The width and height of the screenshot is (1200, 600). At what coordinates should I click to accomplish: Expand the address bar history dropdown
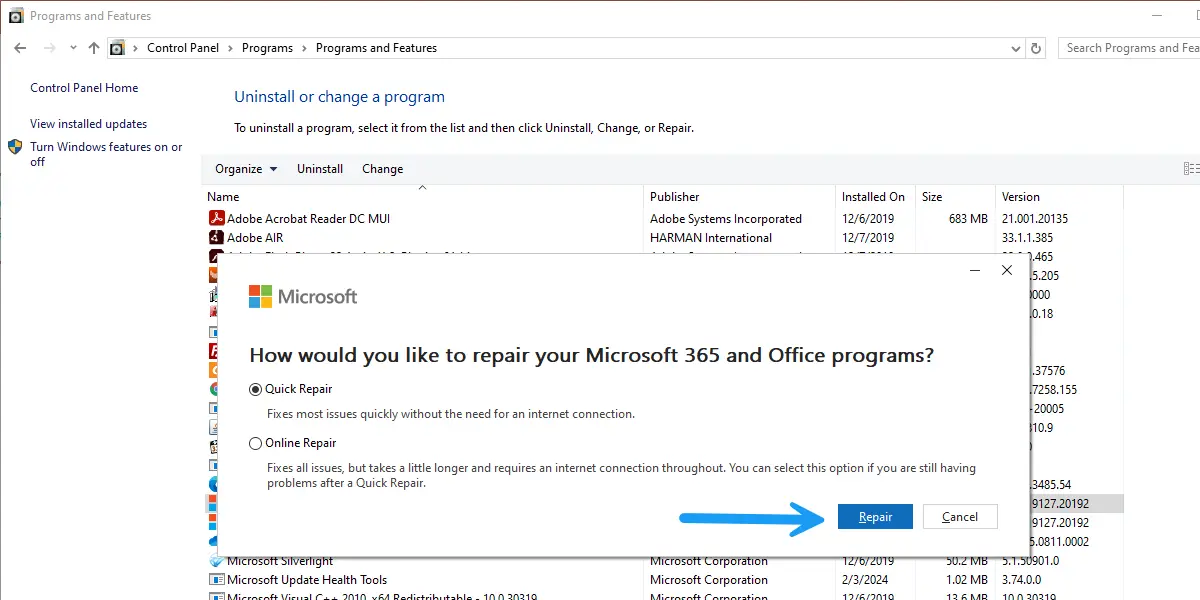click(x=1016, y=48)
